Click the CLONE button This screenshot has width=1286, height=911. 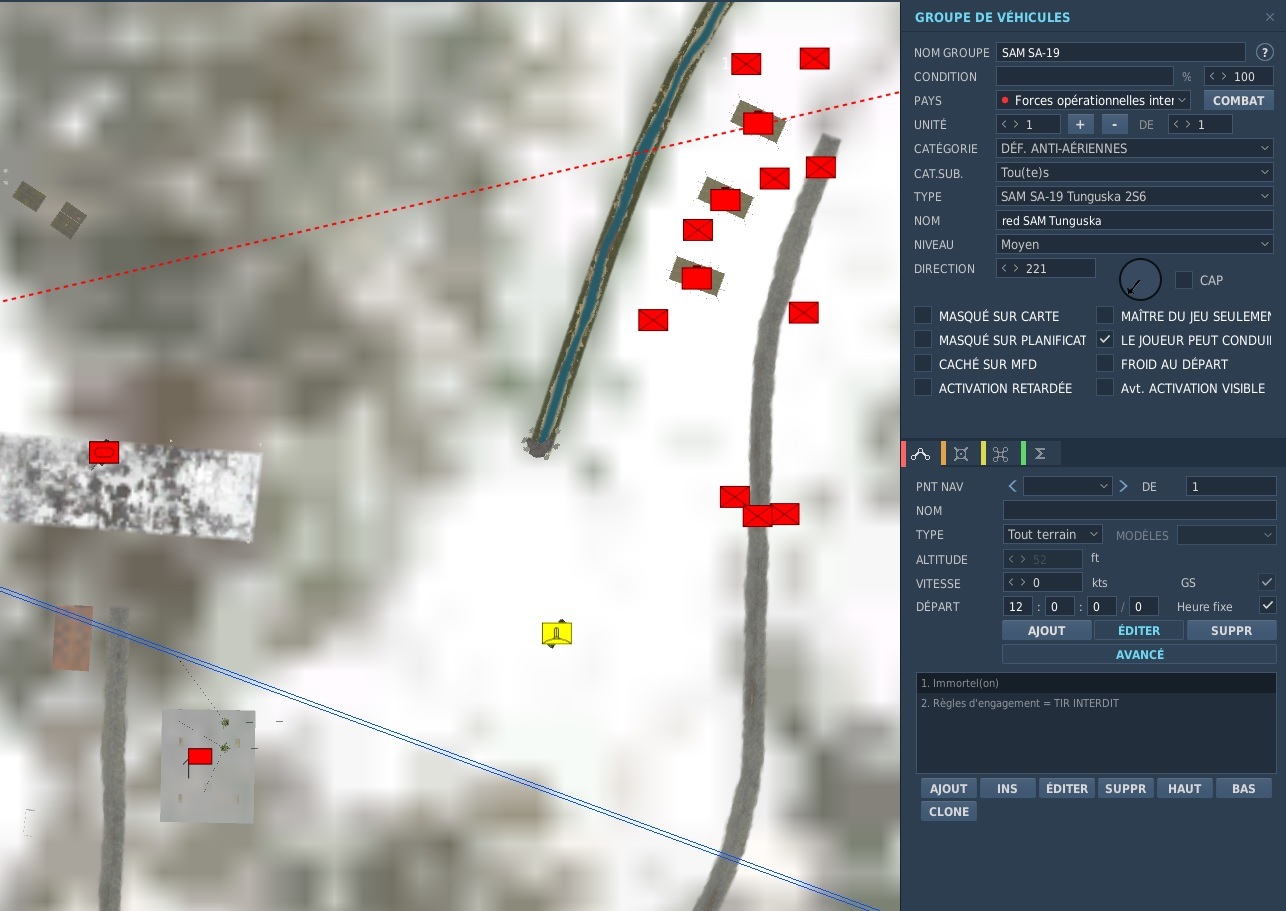[948, 811]
